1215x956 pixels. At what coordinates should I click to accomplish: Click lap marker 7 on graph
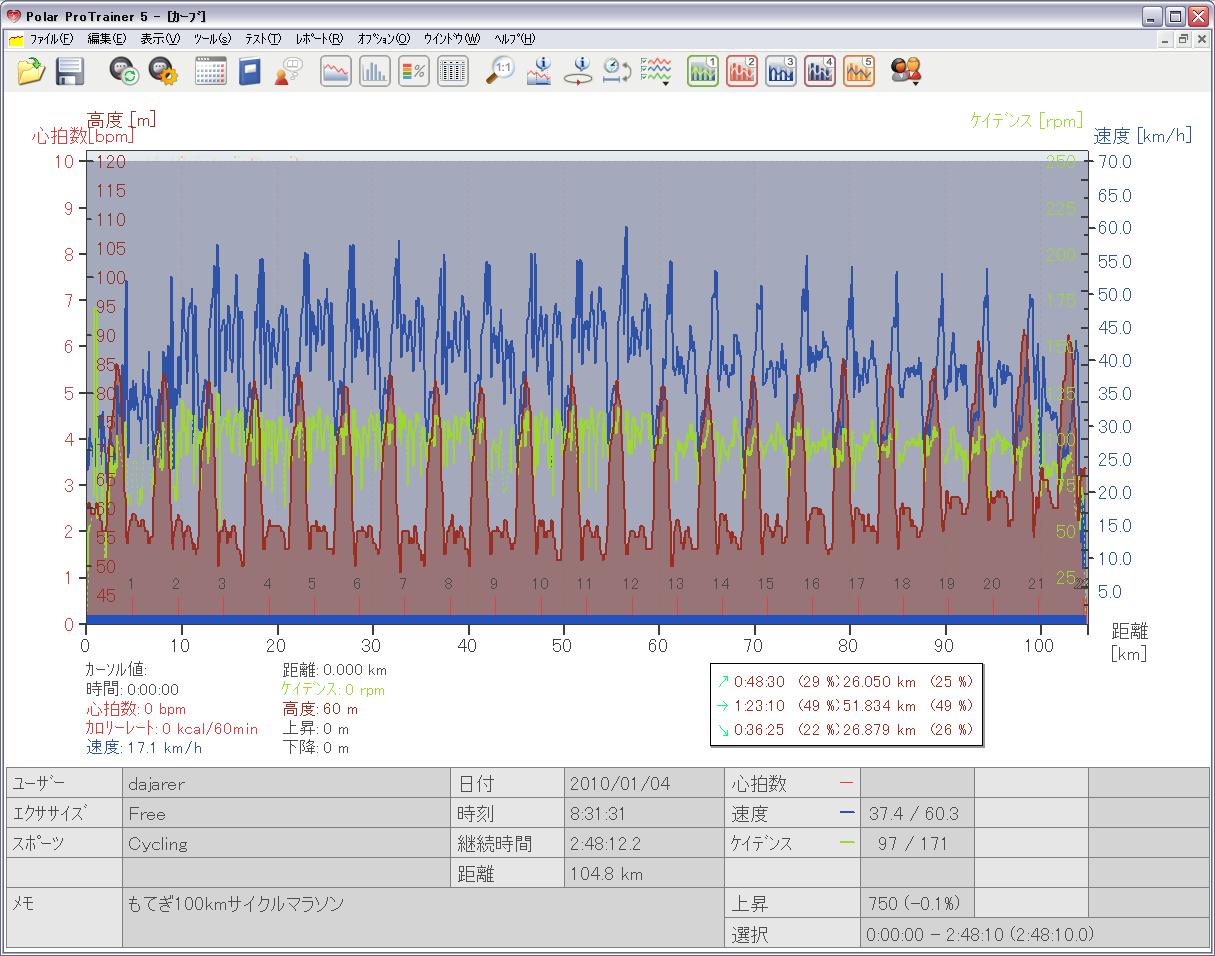403,584
